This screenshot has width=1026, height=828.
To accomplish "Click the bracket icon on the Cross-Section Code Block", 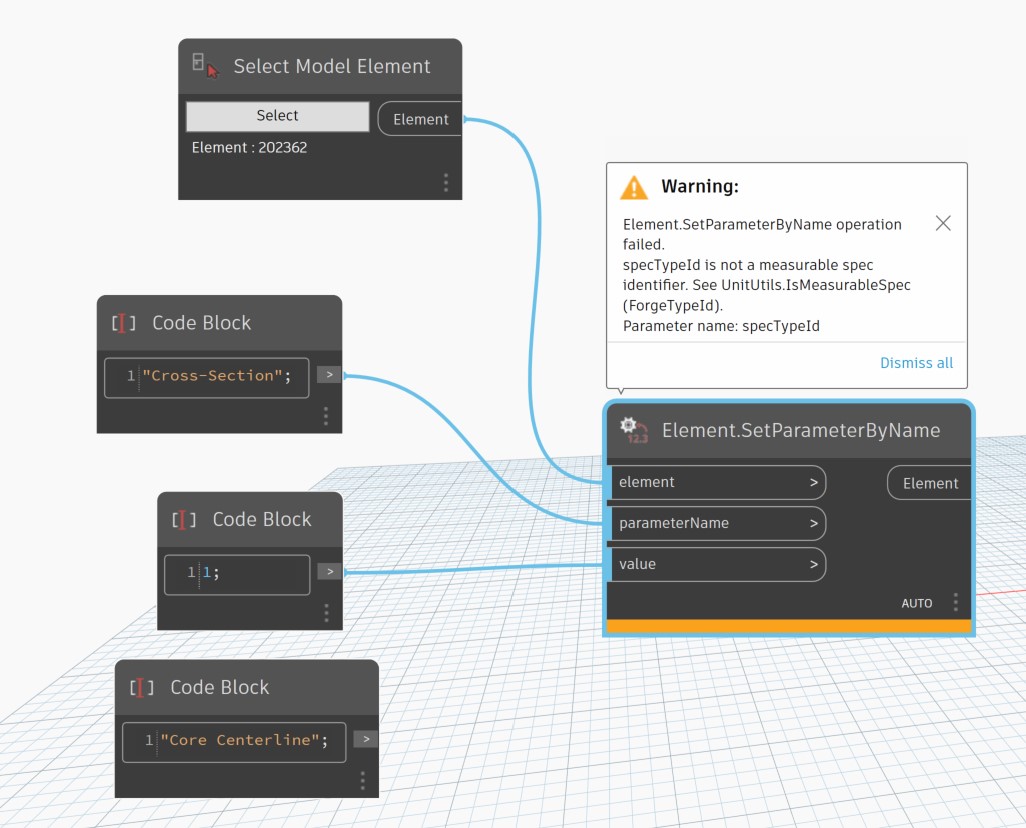I will click(123, 322).
